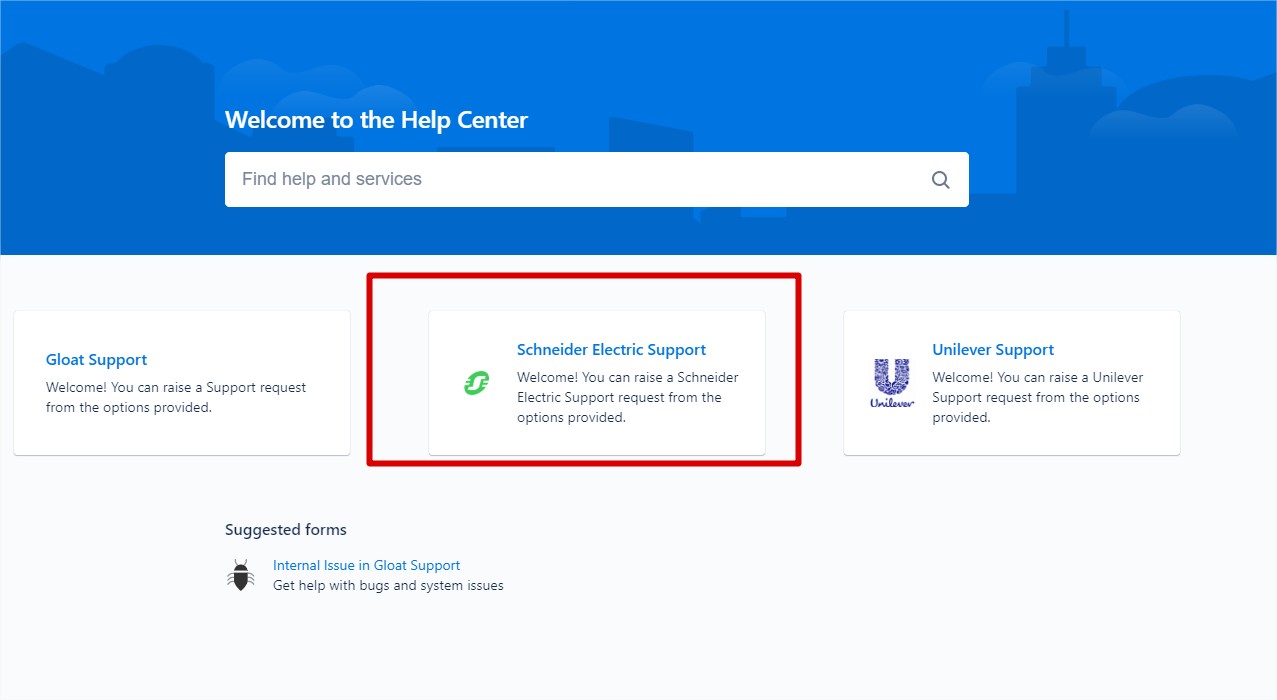Click Unilever card welcome description text
The height and width of the screenshot is (700, 1277).
pos(1037,397)
